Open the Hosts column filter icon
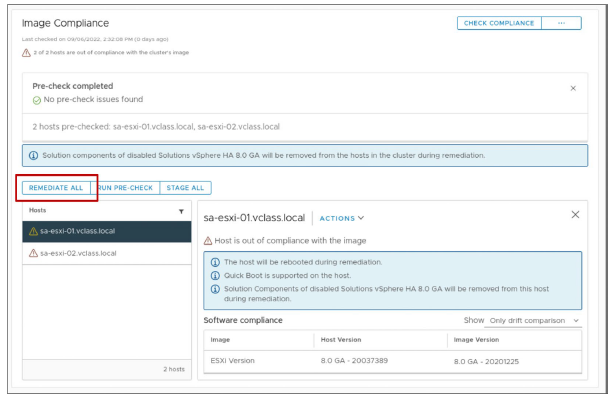The width and height of the screenshot is (612, 399). pyautogui.click(x=181, y=211)
